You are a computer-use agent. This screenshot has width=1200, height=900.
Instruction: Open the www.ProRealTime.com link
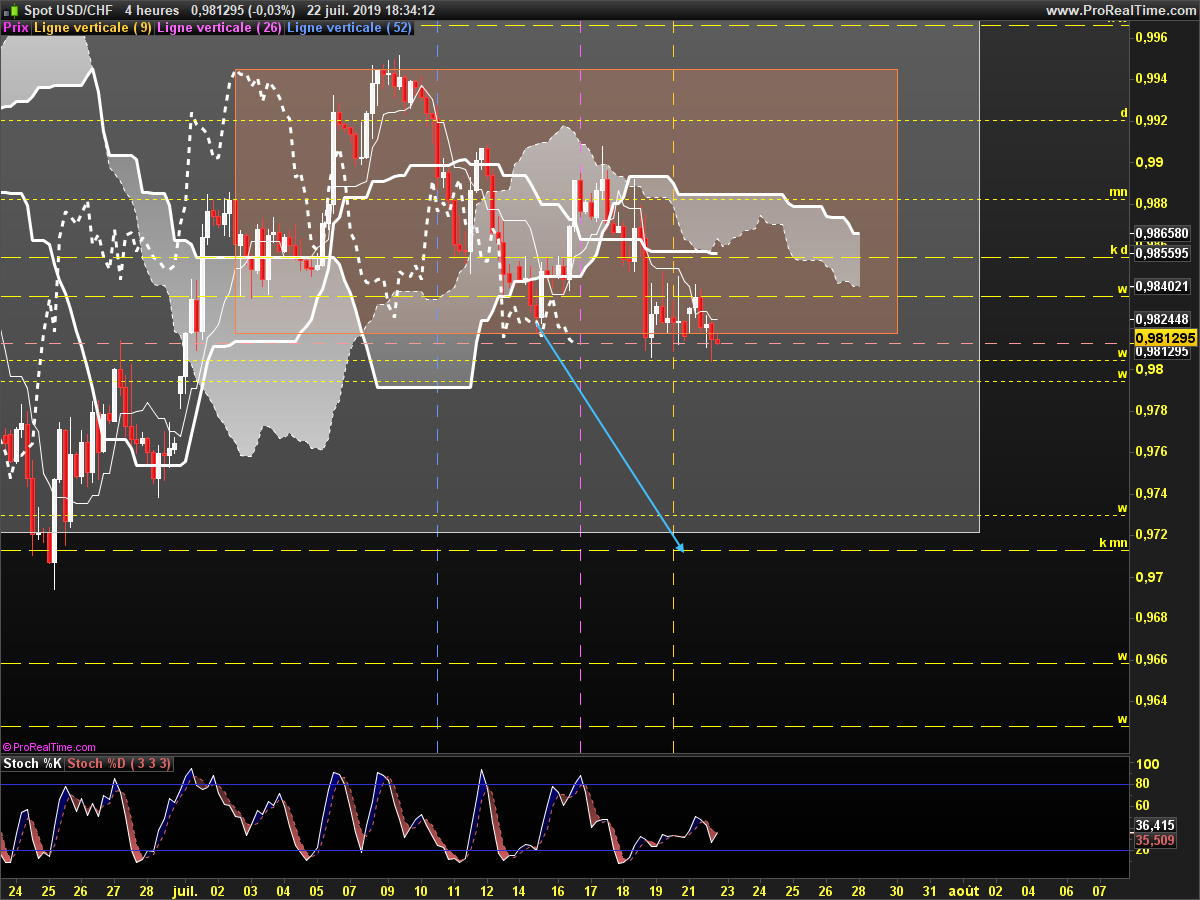pyautogui.click(x=1120, y=10)
